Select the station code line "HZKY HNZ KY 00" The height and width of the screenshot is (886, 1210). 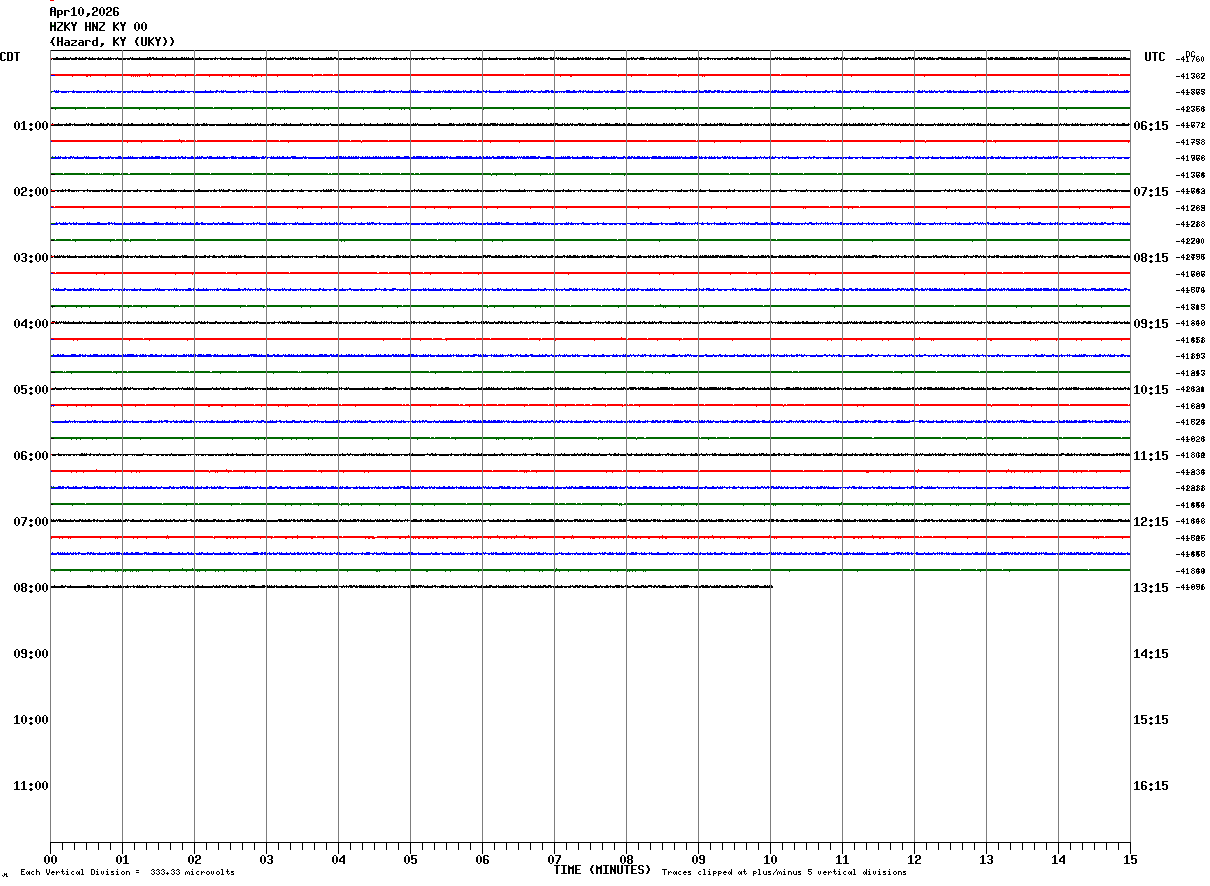click(x=98, y=27)
